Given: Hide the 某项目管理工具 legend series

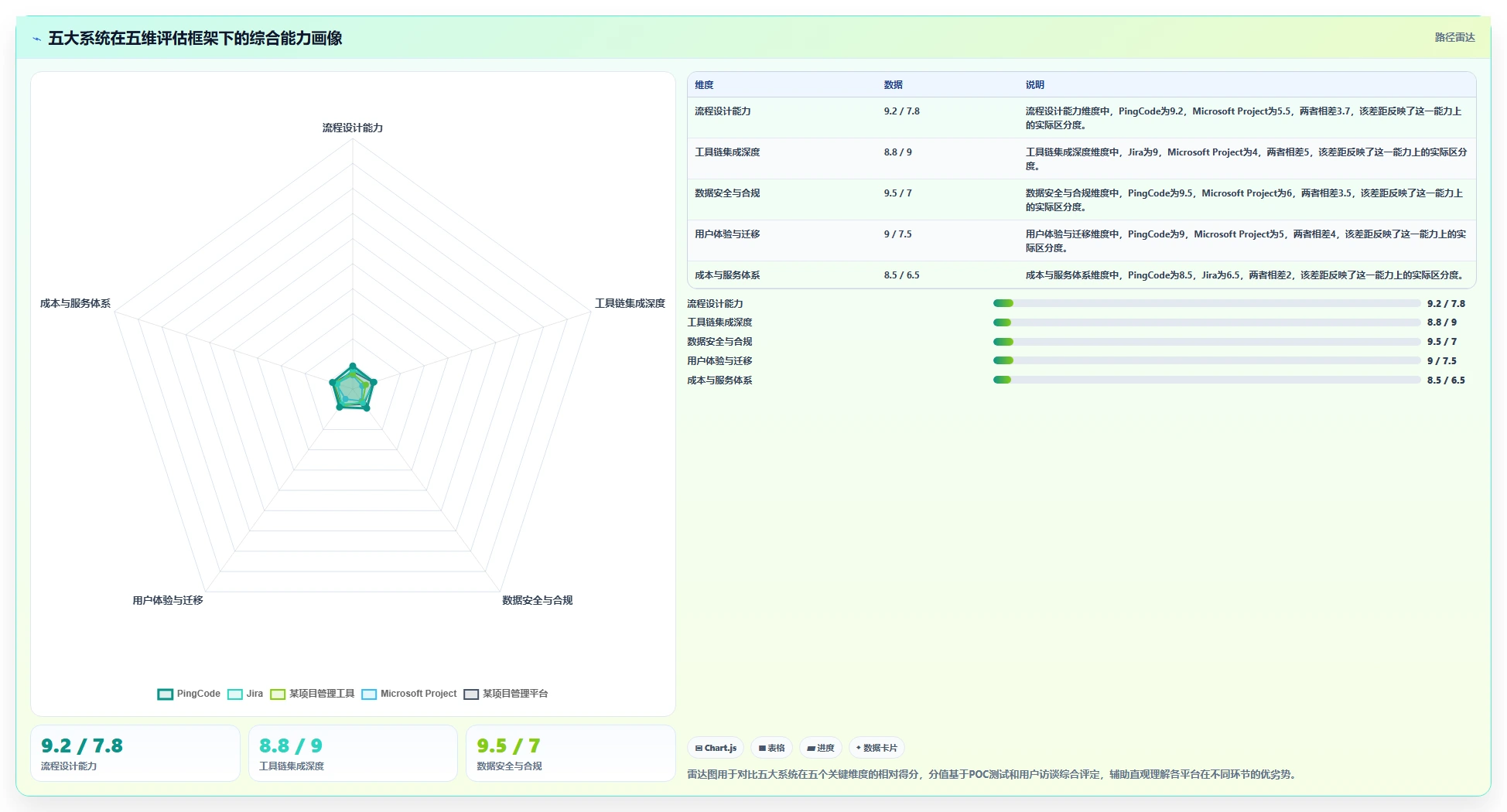Looking at the screenshot, I should pos(313,694).
